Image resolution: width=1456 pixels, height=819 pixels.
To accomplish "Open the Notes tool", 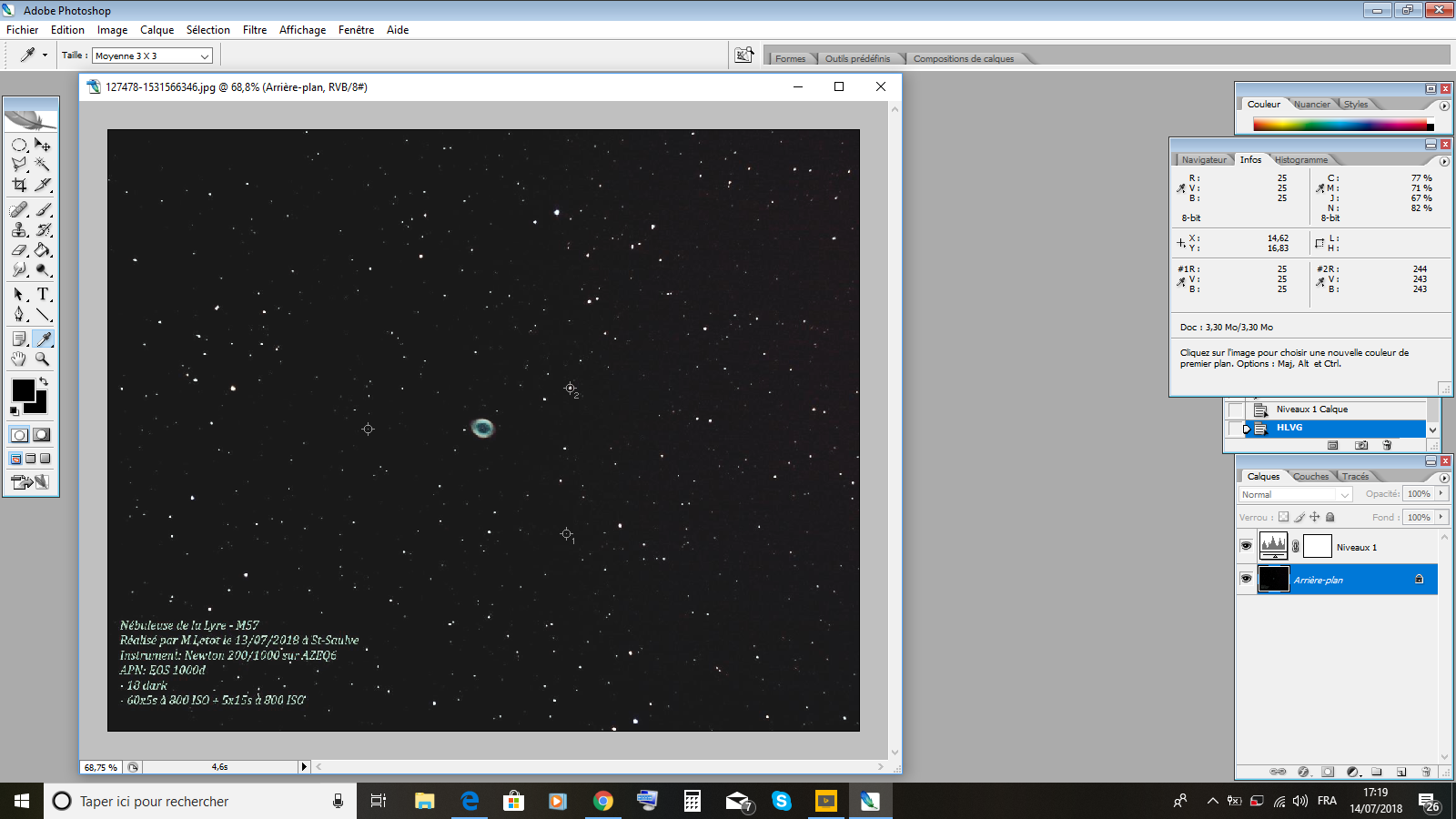I will click(x=19, y=339).
